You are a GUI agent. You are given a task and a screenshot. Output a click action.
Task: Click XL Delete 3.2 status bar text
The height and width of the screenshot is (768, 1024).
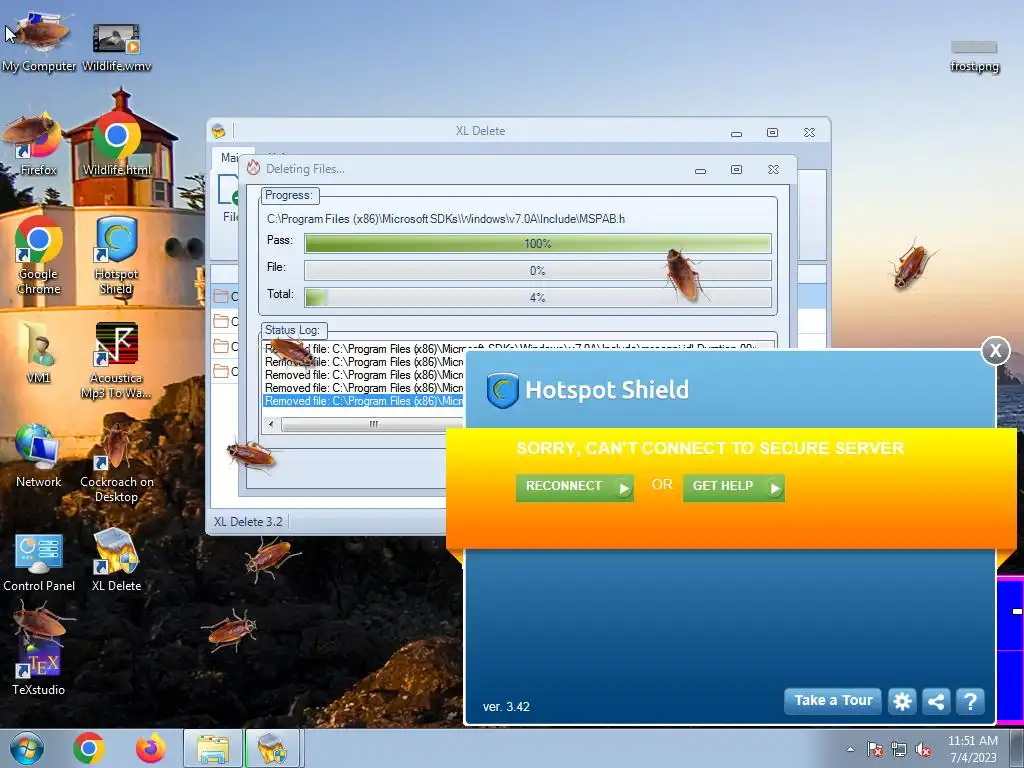(248, 522)
